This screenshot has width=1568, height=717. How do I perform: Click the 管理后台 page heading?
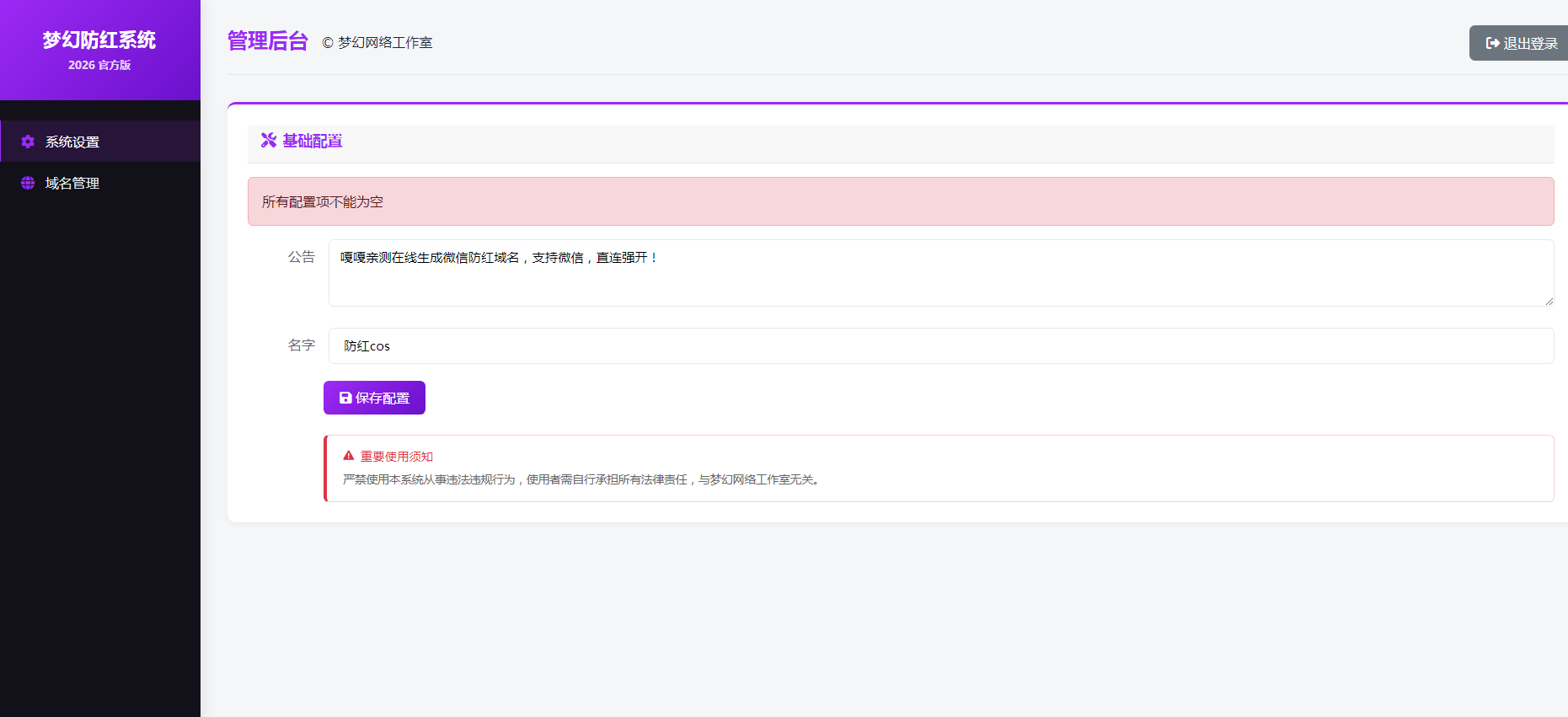(x=268, y=41)
